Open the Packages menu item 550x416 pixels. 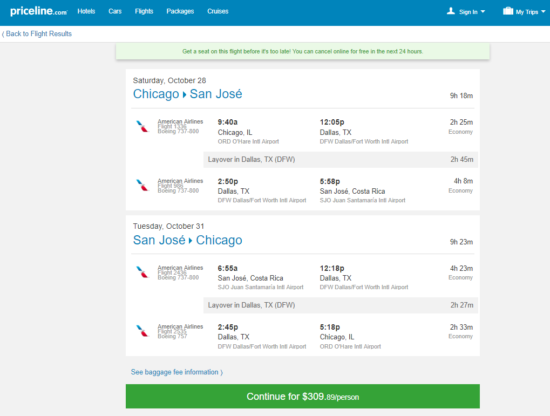[180, 11]
